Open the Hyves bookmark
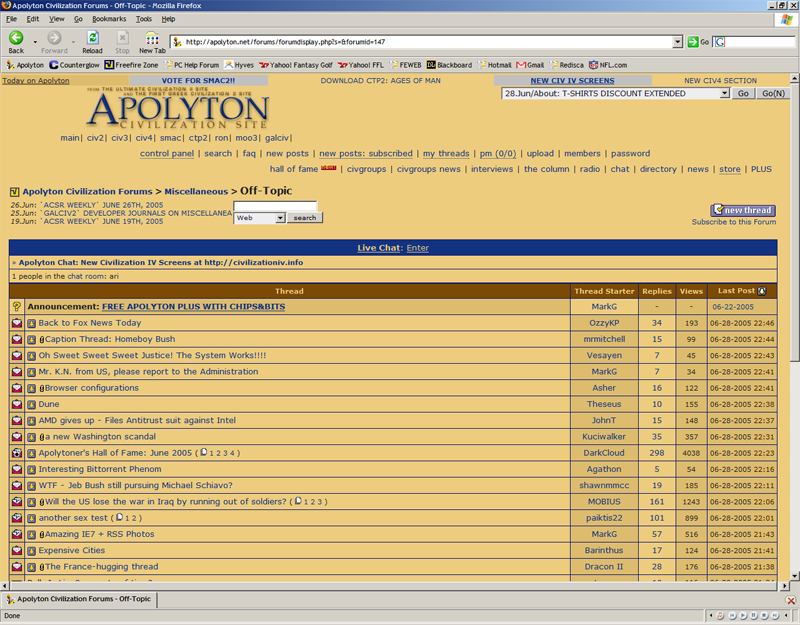Image resolution: width=800 pixels, height=625 pixels. coord(239,65)
